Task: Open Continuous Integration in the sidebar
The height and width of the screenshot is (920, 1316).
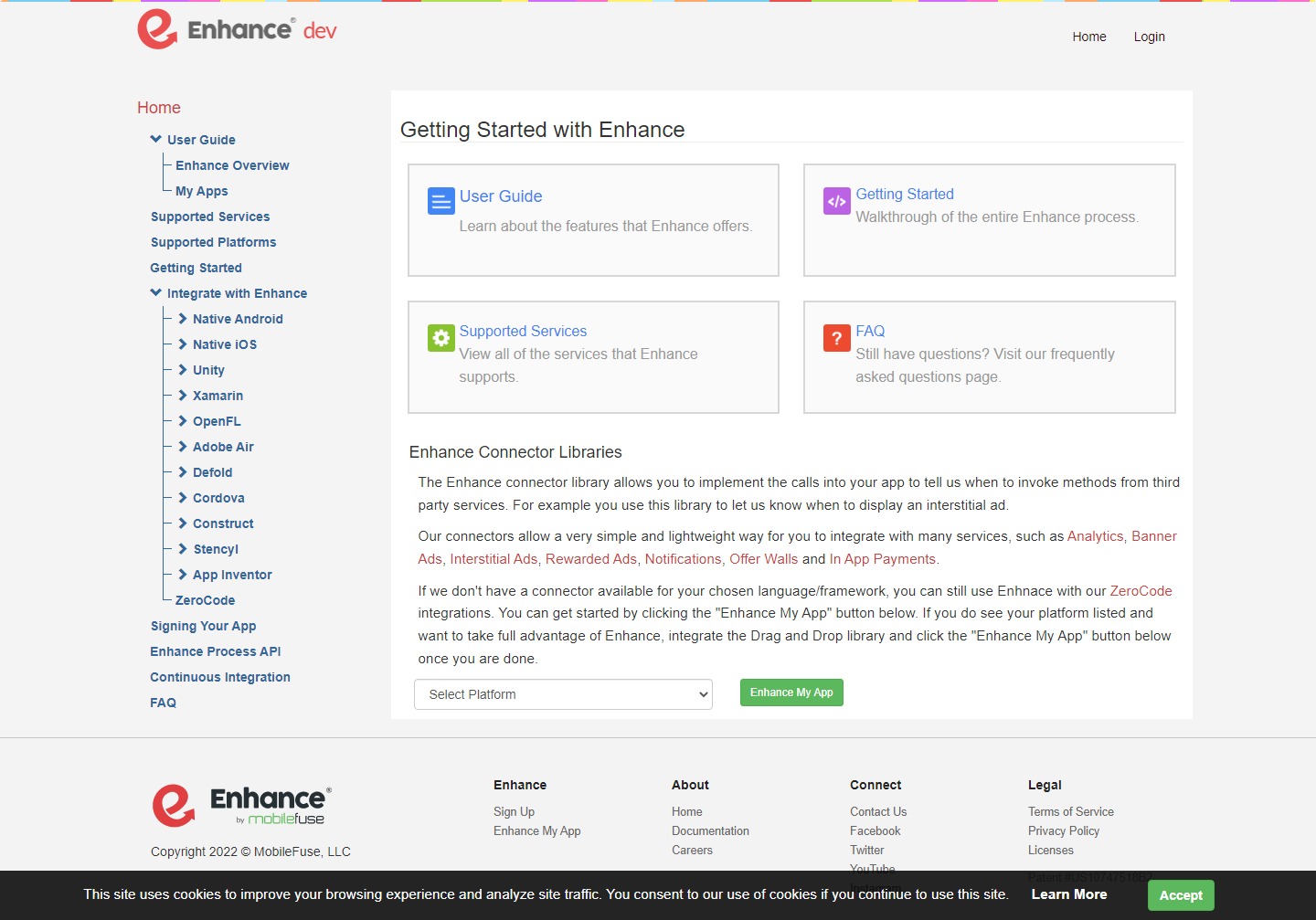Action: pyautogui.click(x=220, y=677)
